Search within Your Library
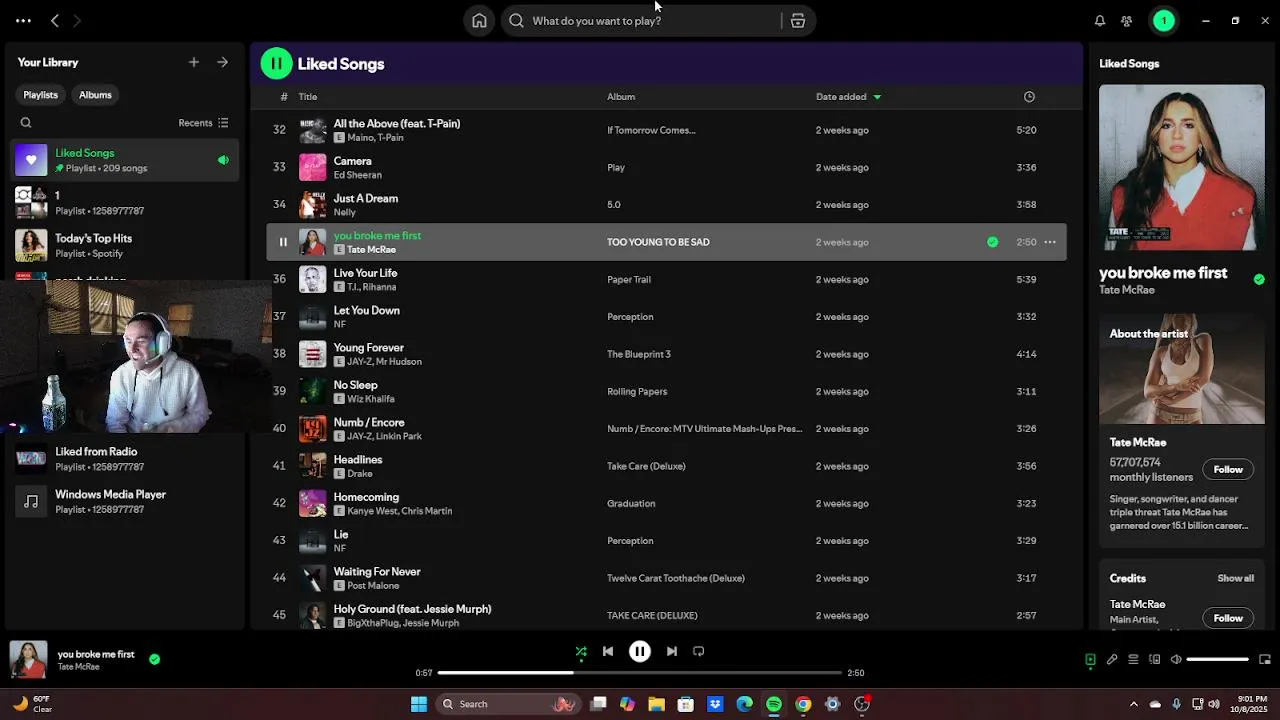1280x720 pixels. click(x=26, y=123)
